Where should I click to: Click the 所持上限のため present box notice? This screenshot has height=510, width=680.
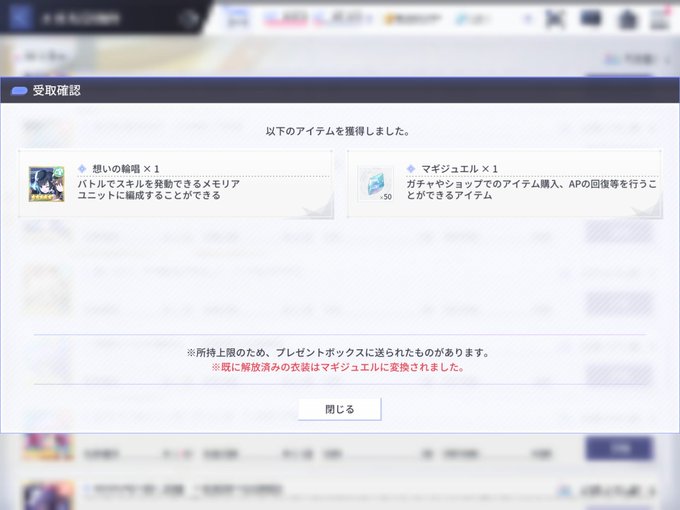338,353
